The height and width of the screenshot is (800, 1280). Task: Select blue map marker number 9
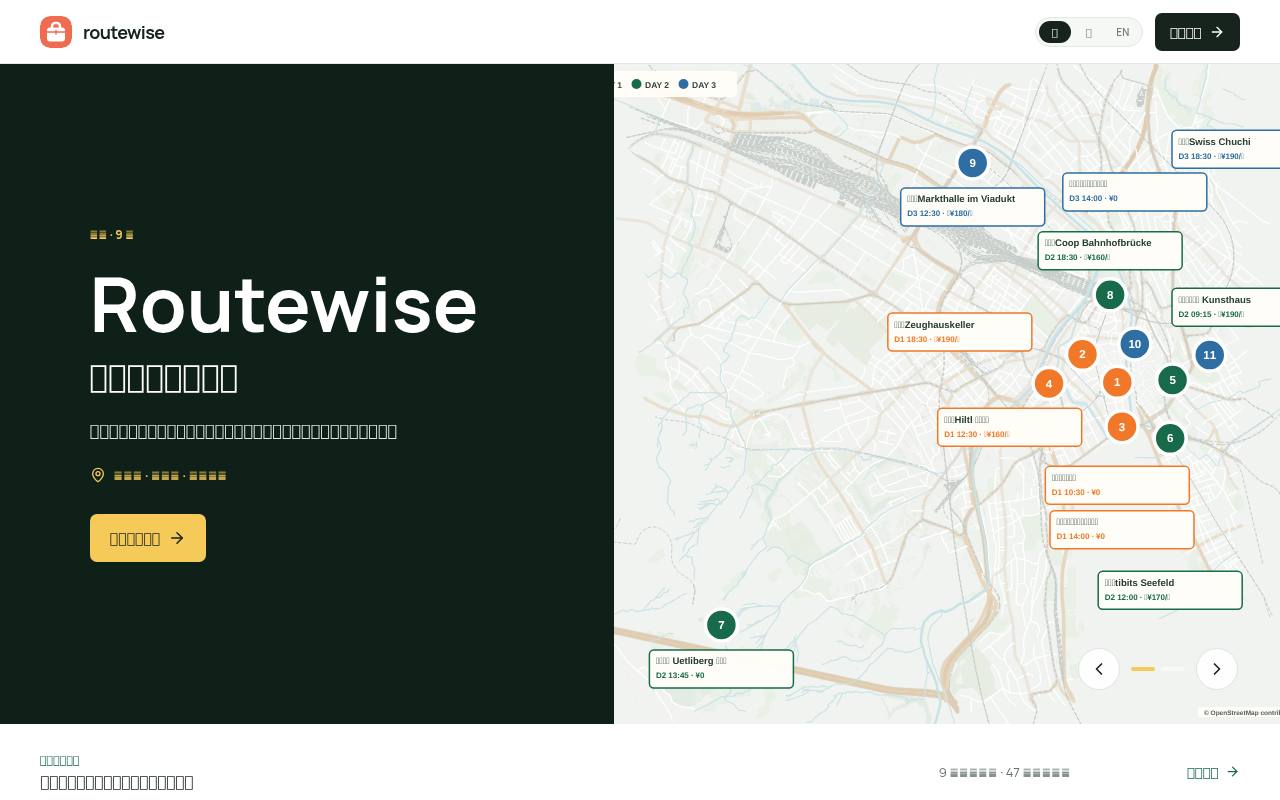point(973,163)
